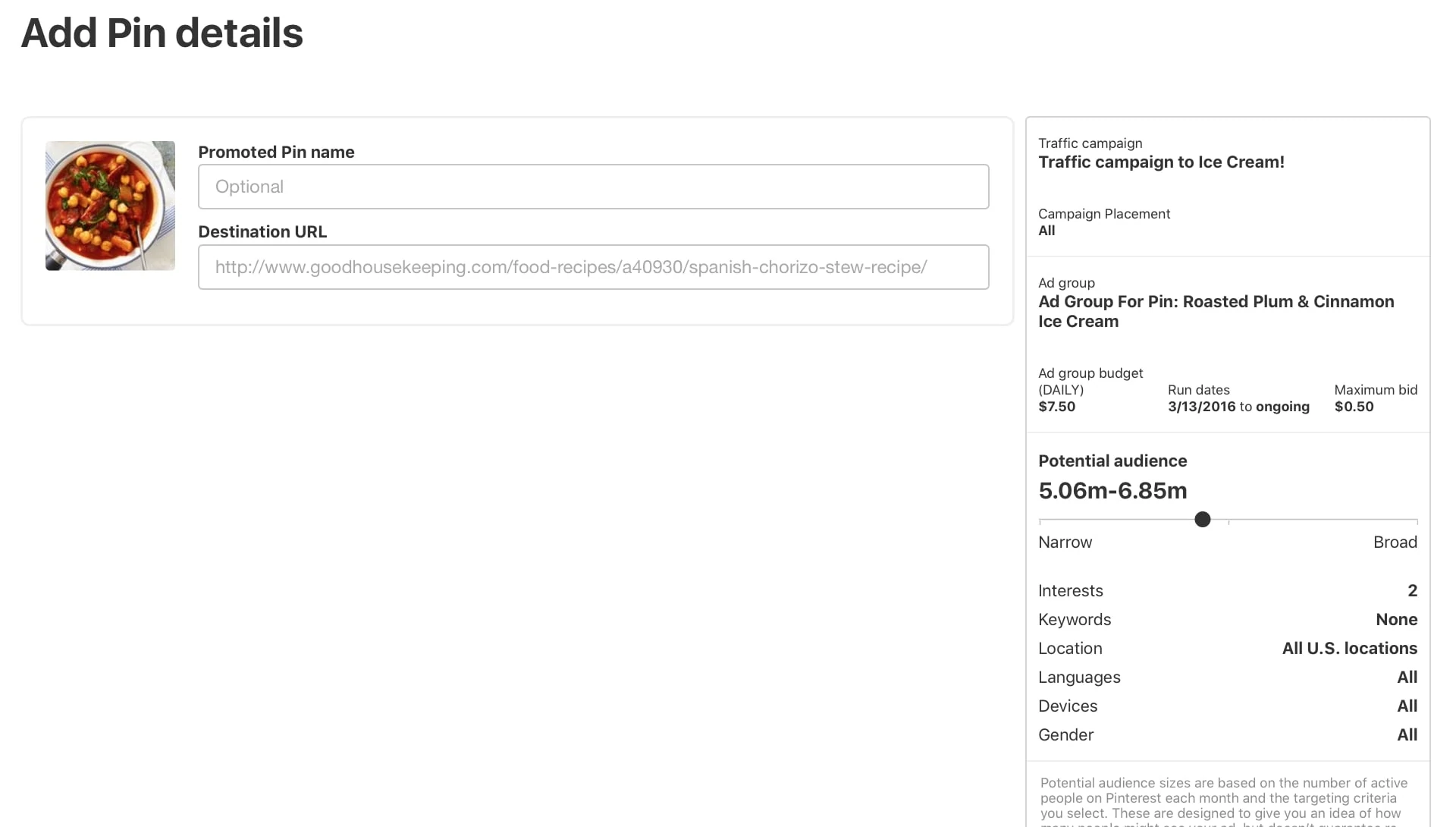
Task: Click the 5.06m-6.85m audience estimate
Action: click(1112, 491)
